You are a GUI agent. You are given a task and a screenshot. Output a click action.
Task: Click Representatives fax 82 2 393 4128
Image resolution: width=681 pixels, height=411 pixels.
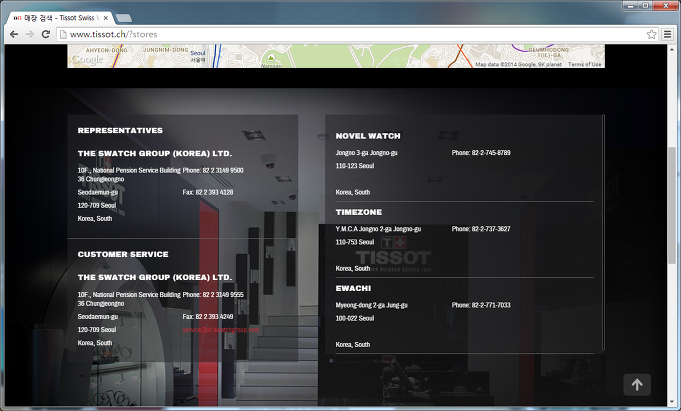[x=208, y=192]
